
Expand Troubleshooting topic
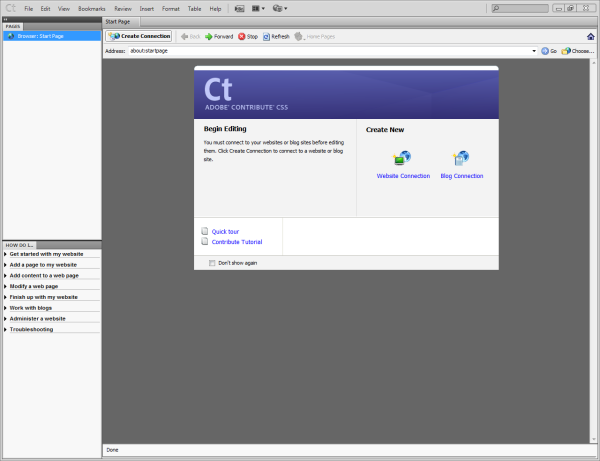[31, 329]
